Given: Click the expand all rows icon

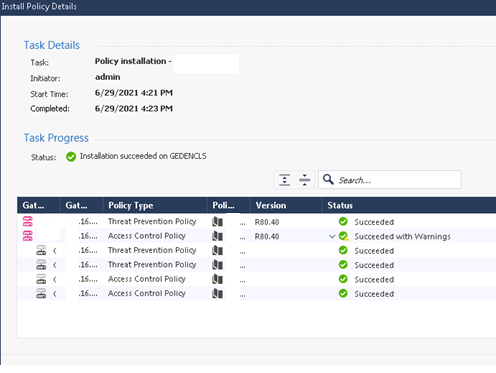Looking at the screenshot, I should click(x=284, y=180).
